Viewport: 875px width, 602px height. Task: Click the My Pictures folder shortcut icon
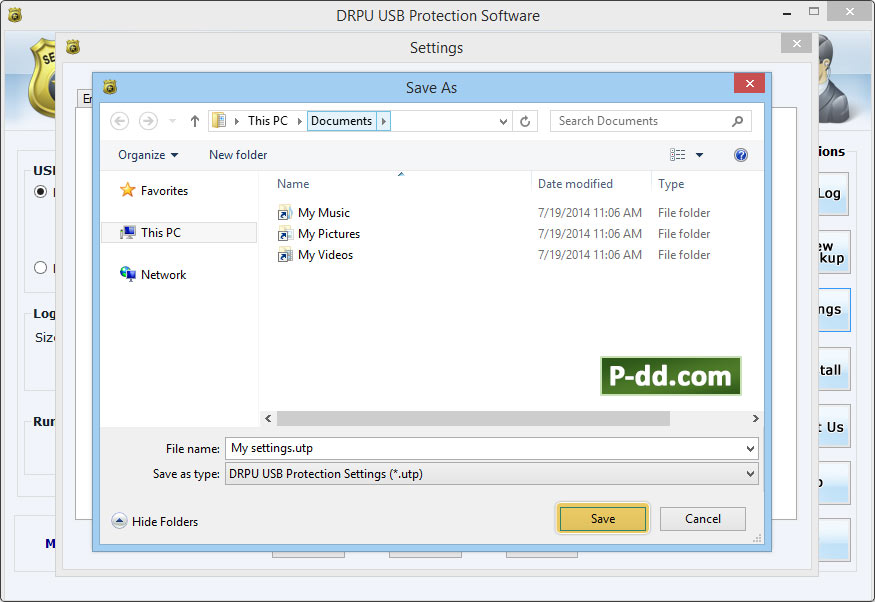point(285,234)
